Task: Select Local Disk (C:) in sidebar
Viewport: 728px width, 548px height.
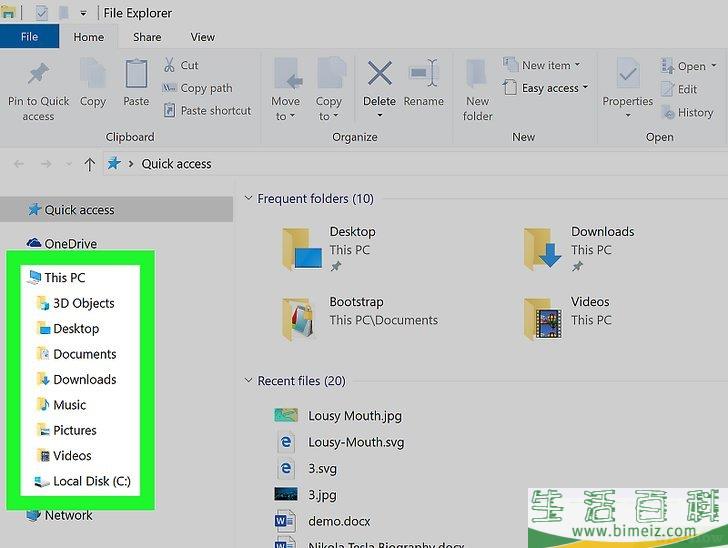Action: tap(91, 481)
